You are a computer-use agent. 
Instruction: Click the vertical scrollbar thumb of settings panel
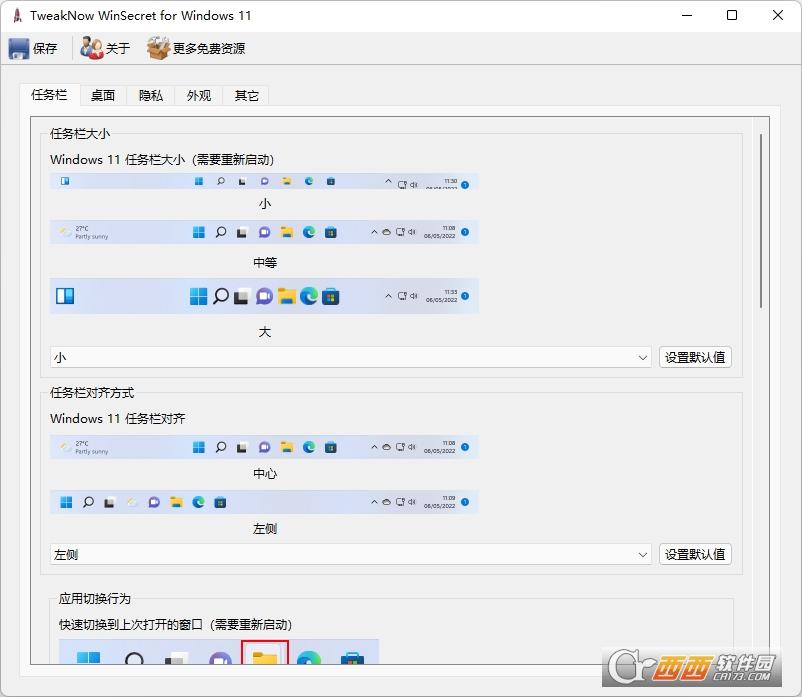tap(761, 221)
